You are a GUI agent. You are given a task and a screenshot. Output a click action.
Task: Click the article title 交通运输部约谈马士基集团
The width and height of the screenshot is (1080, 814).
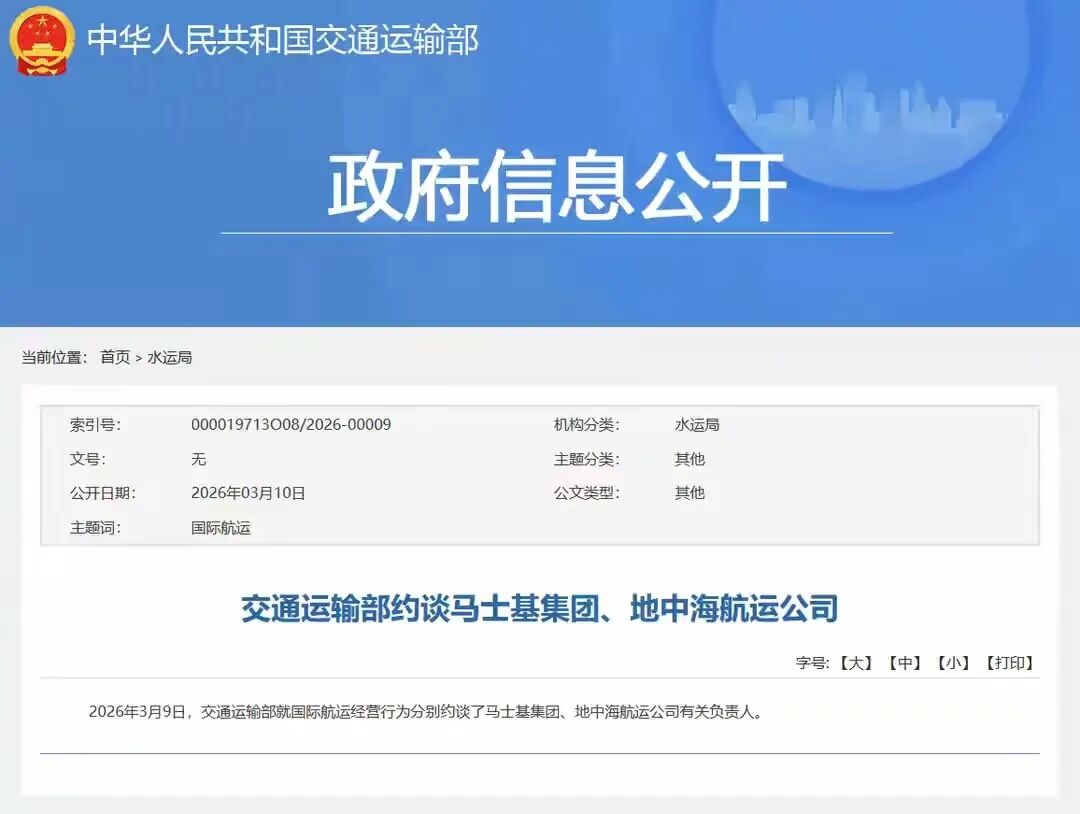pyautogui.click(x=539, y=608)
